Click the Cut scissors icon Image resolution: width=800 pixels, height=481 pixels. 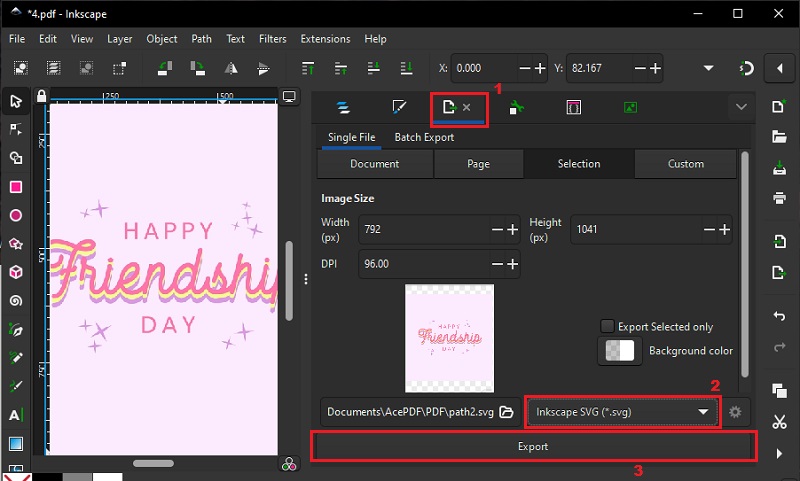pos(779,421)
